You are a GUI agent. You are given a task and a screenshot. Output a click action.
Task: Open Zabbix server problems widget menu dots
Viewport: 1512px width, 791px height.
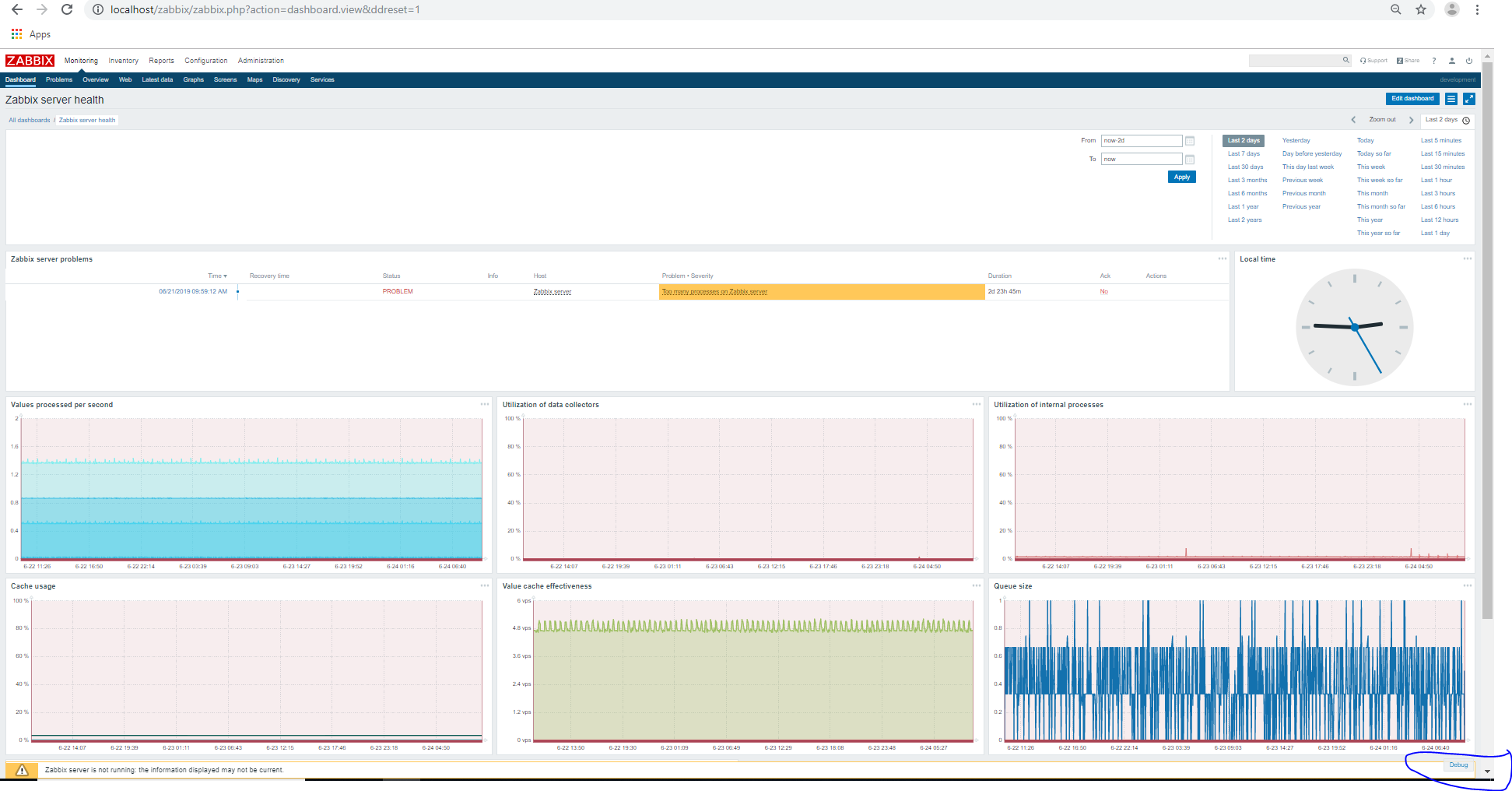1223,258
